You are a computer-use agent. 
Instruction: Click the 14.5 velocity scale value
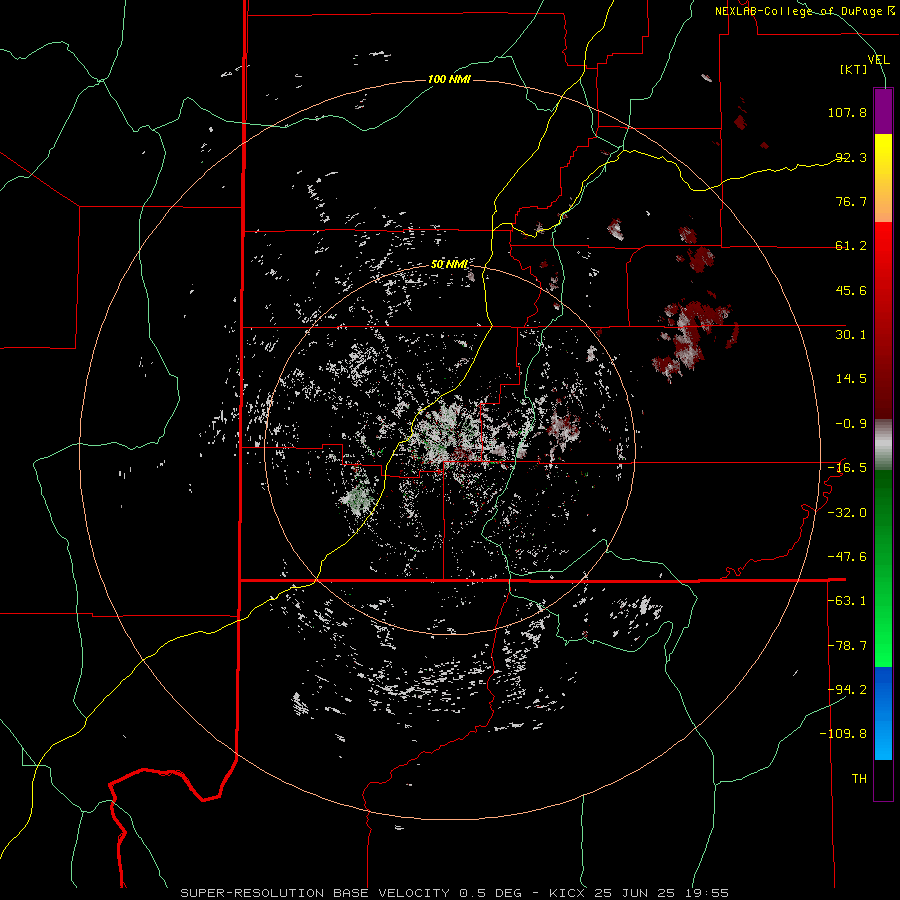click(851, 379)
